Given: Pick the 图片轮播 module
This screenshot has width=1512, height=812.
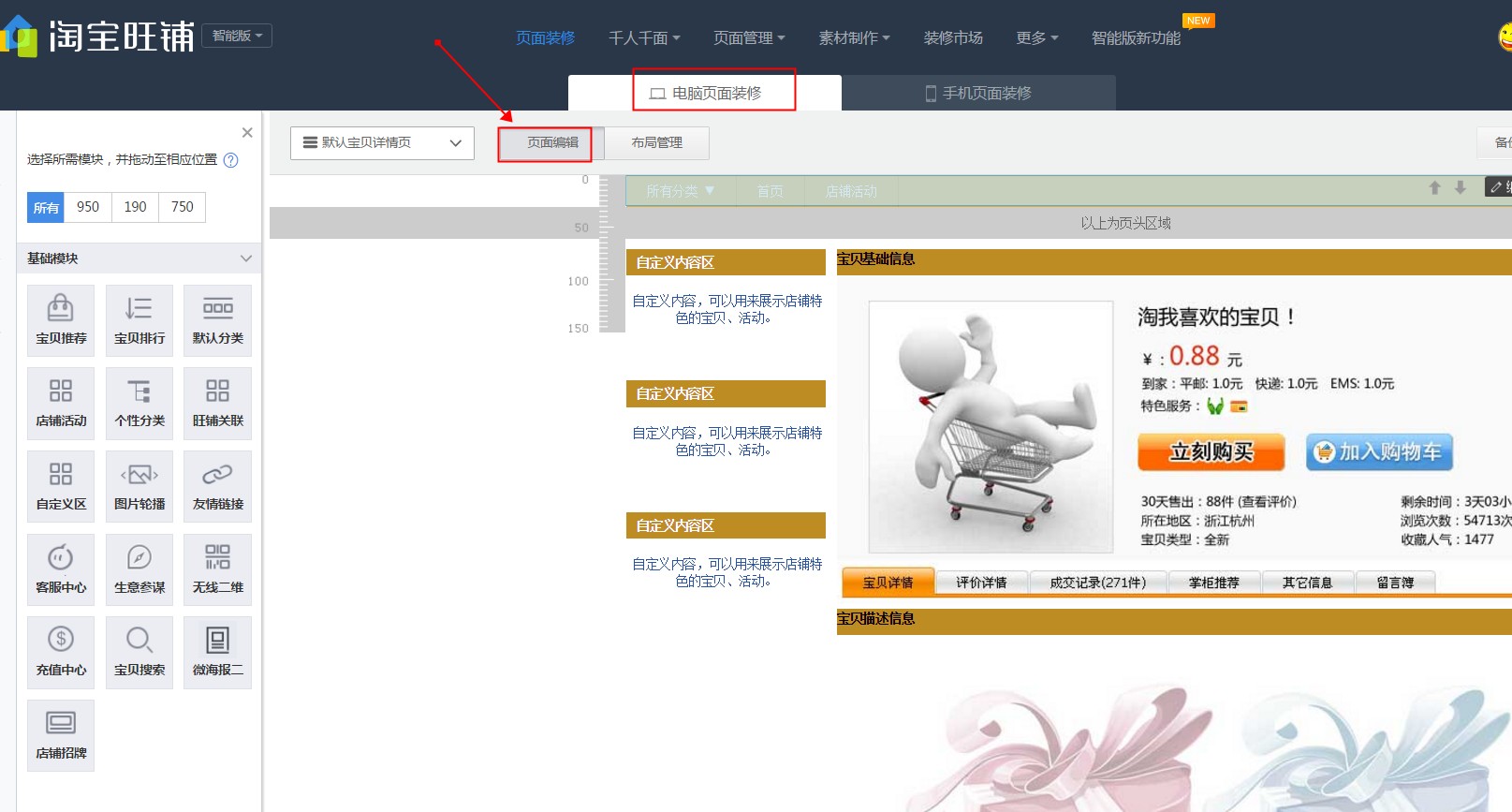Looking at the screenshot, I should click(x=139, y=486).
